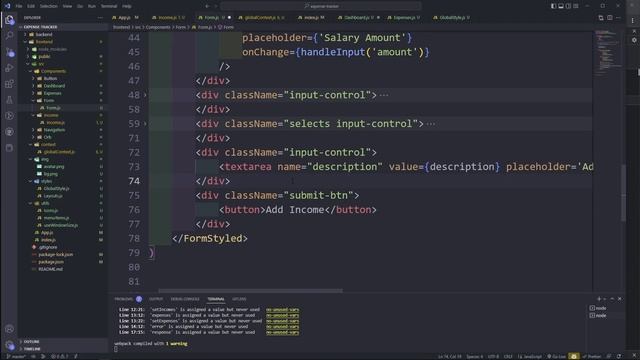Toggle primary sidebar layout icon

(553, 6)
